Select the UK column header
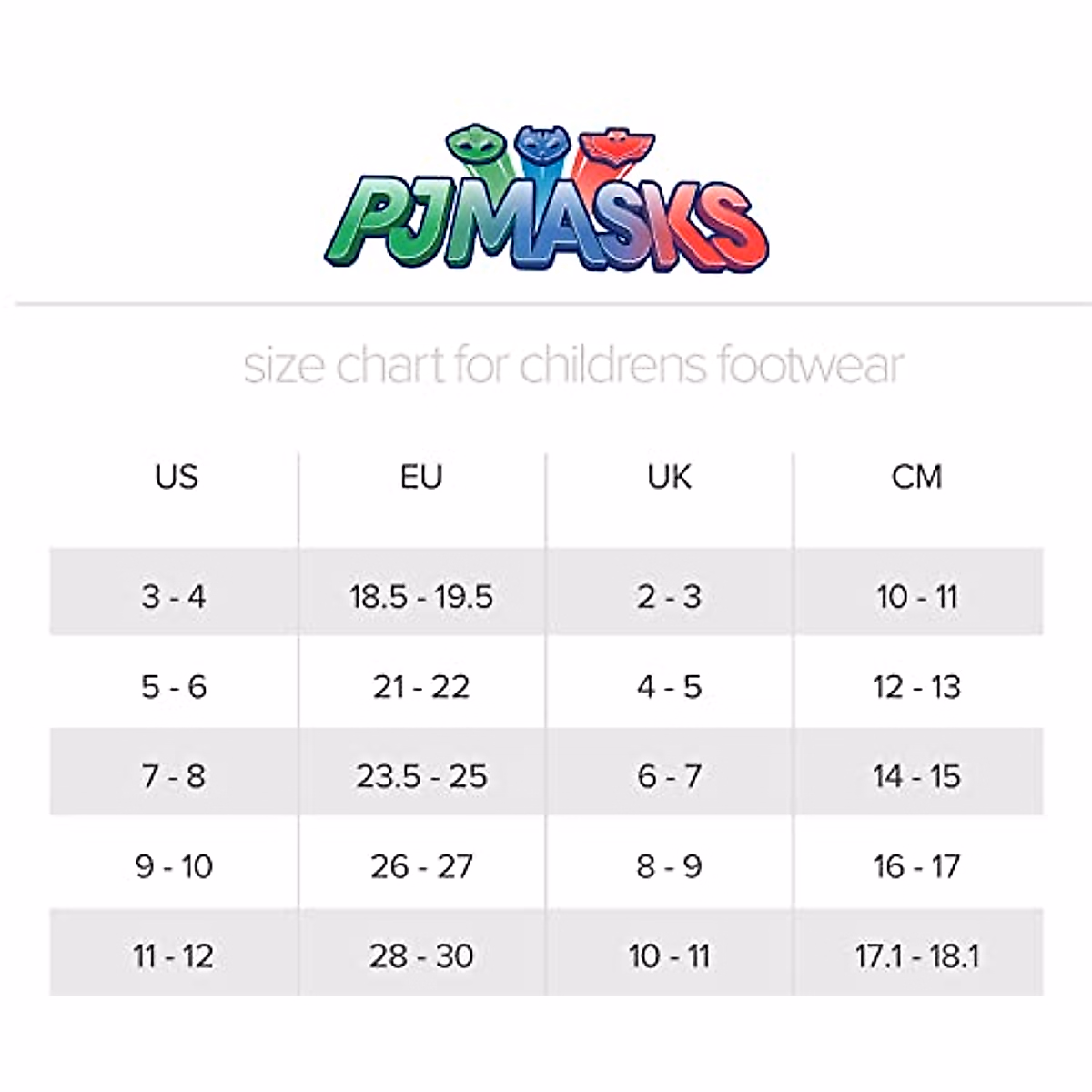The image size is (1092, 1092). 669,476
